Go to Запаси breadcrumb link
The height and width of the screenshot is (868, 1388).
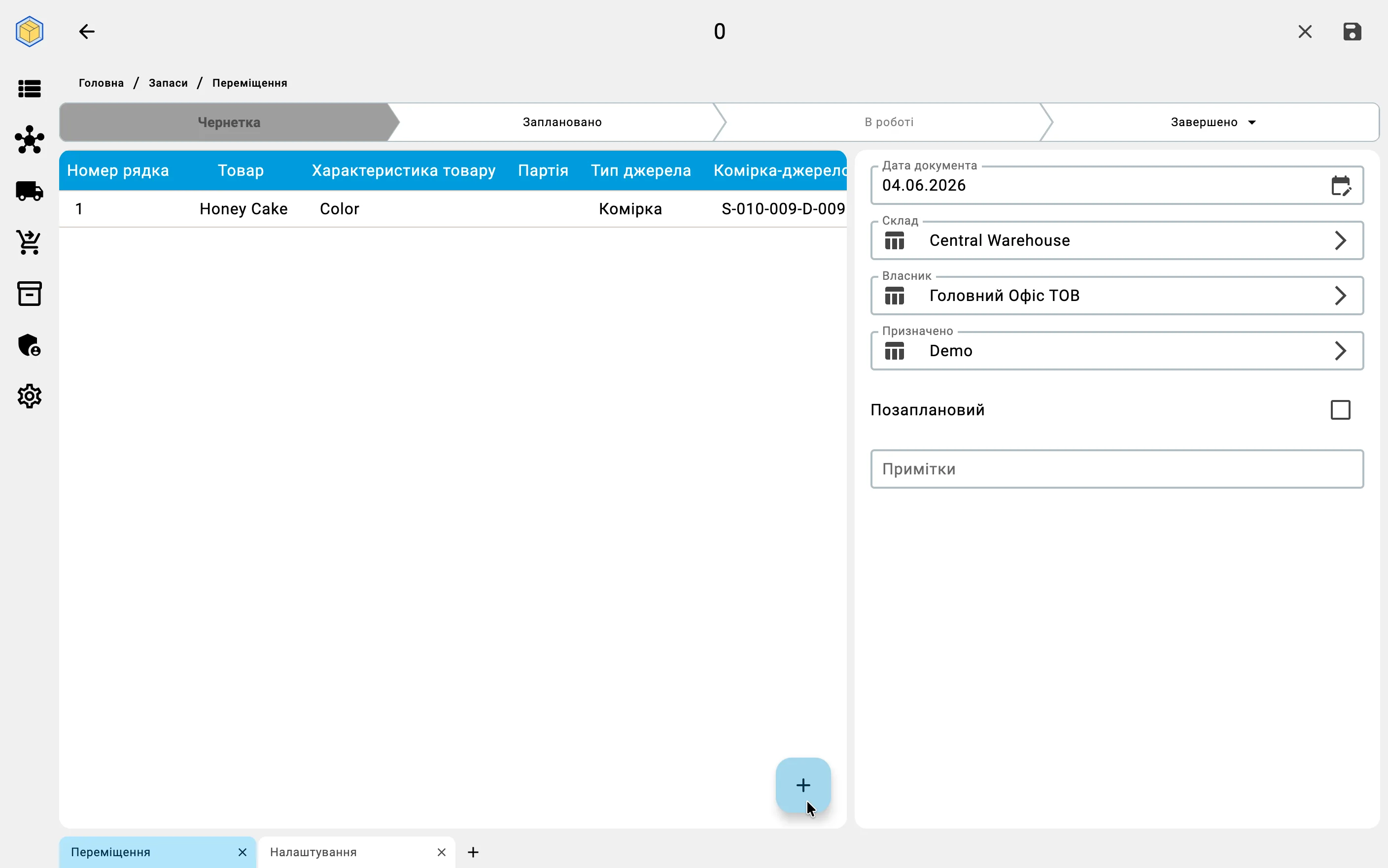coord(168,83)
